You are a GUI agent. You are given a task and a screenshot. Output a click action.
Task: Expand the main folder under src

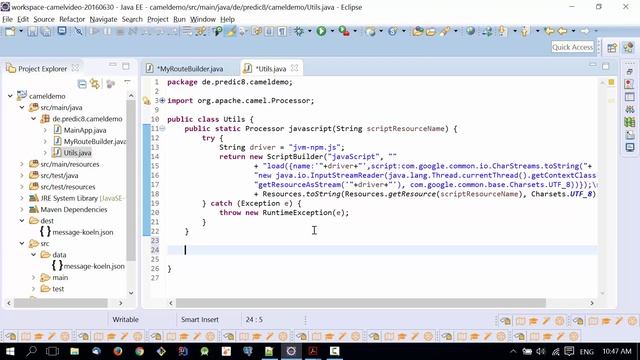pos(33,278)
